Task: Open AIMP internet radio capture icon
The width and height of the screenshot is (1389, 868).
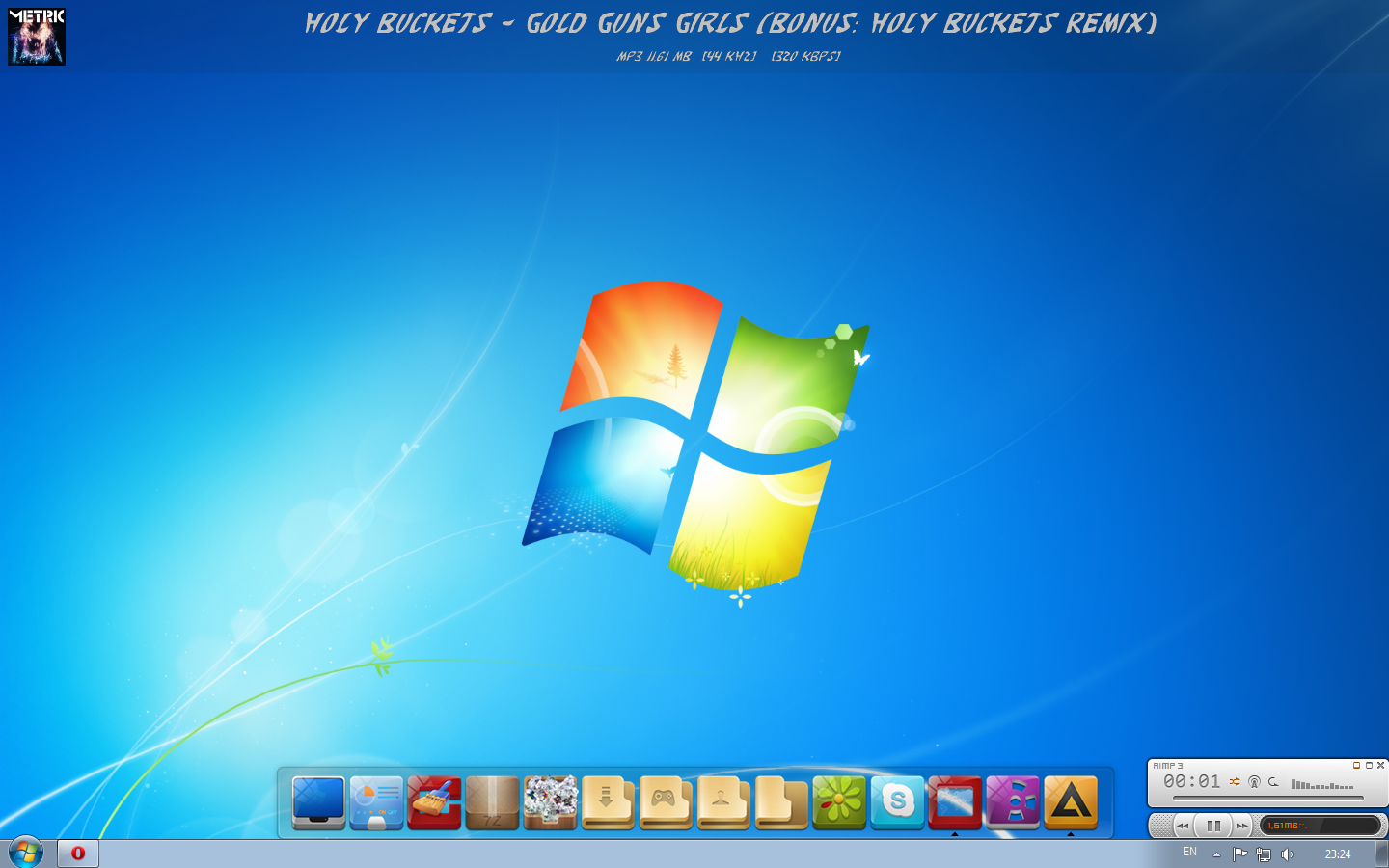Action: (1254, 782)
